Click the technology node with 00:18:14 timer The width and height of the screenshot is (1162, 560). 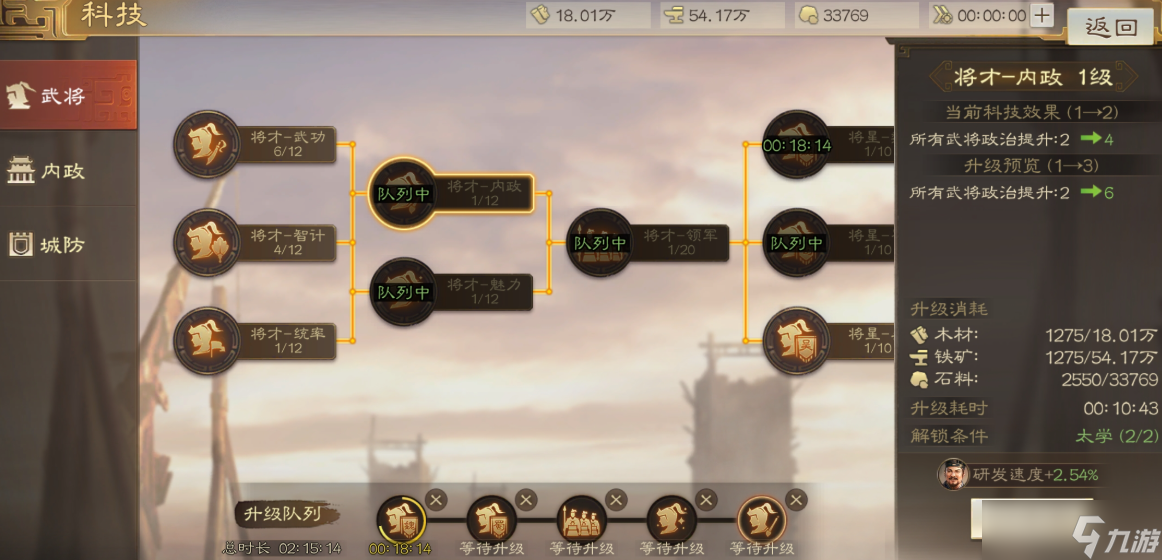point(797,144)
